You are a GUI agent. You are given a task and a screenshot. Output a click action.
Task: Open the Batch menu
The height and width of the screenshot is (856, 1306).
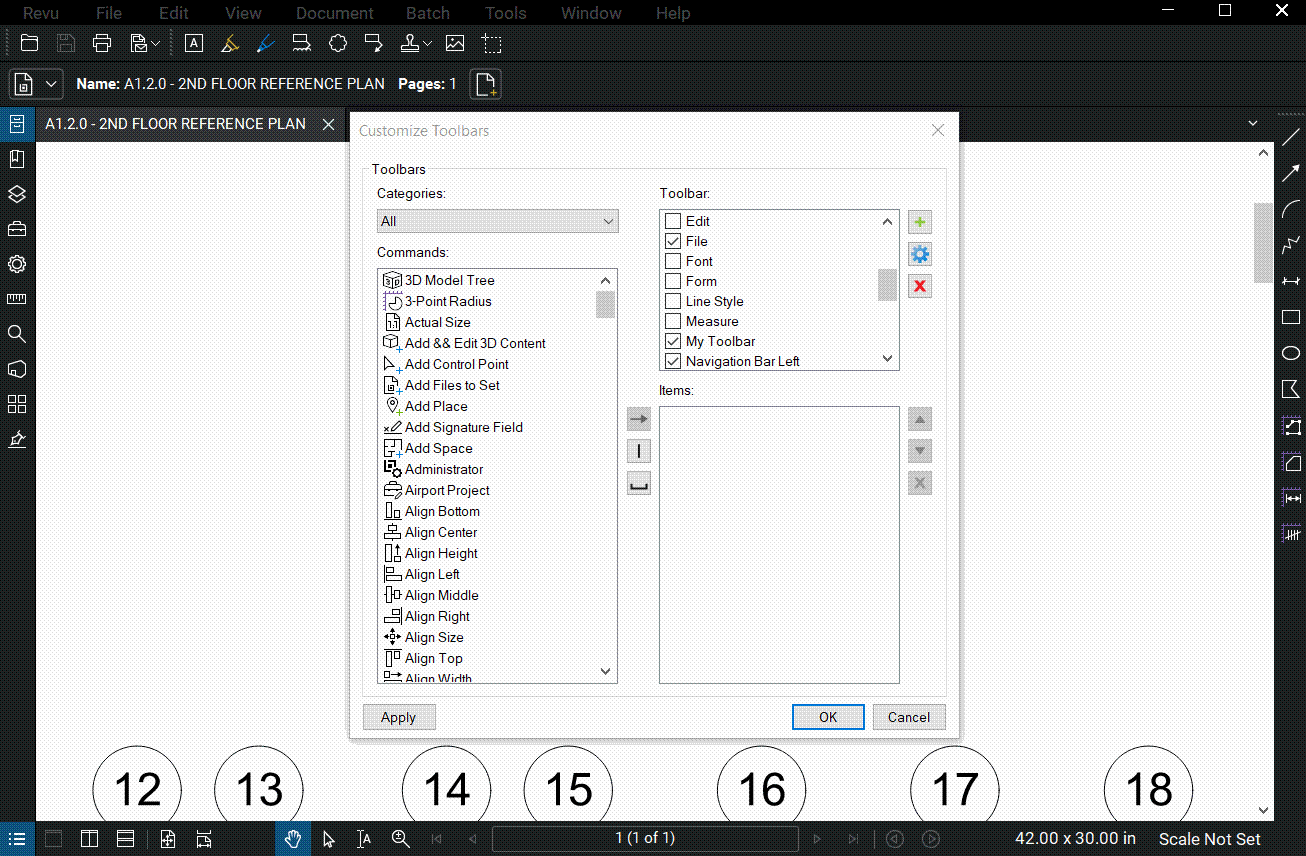tap(427, 13)
